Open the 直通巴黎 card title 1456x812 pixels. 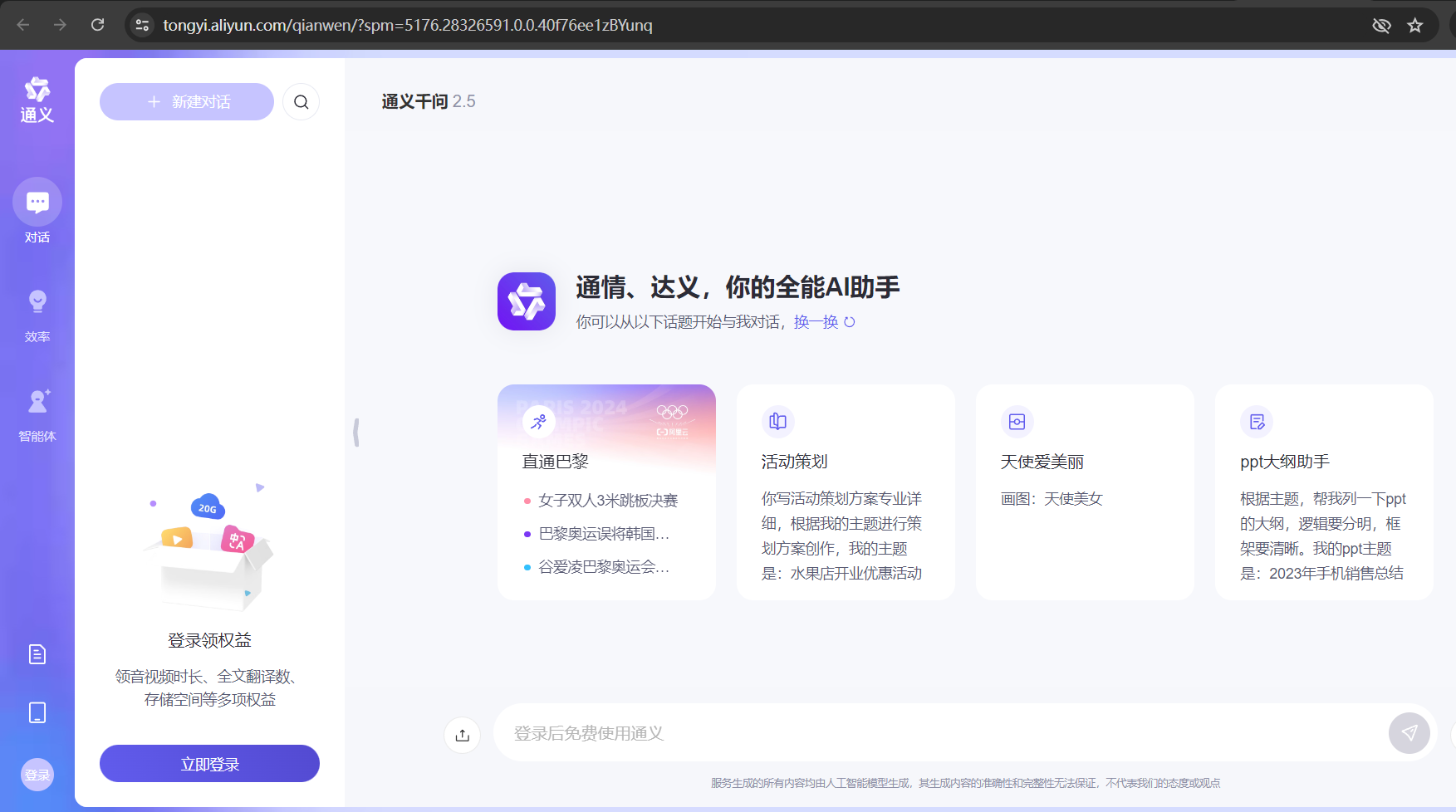[x=555, y=462]
